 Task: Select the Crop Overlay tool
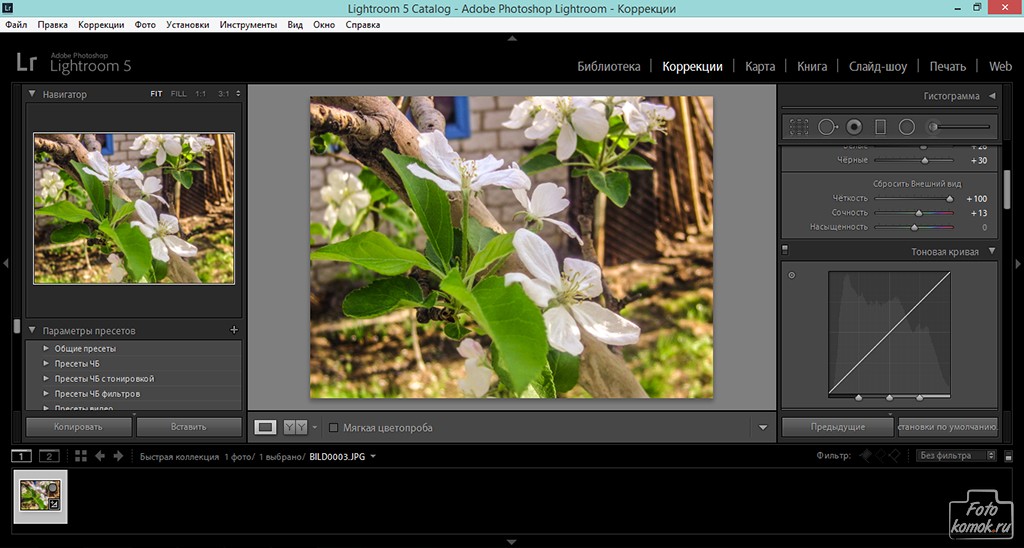[799, 127]
